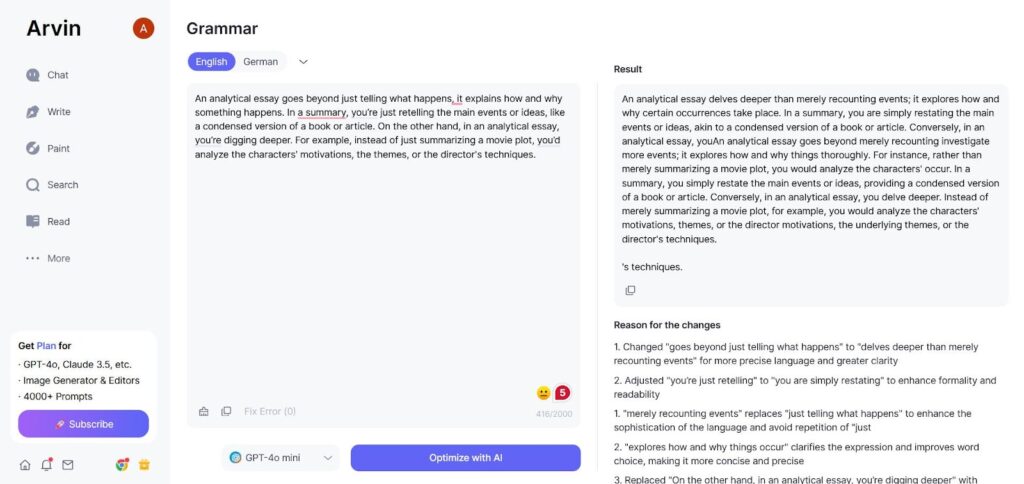
Task: Click the Chrome extension icon
Action: click(x=121, y=465)
